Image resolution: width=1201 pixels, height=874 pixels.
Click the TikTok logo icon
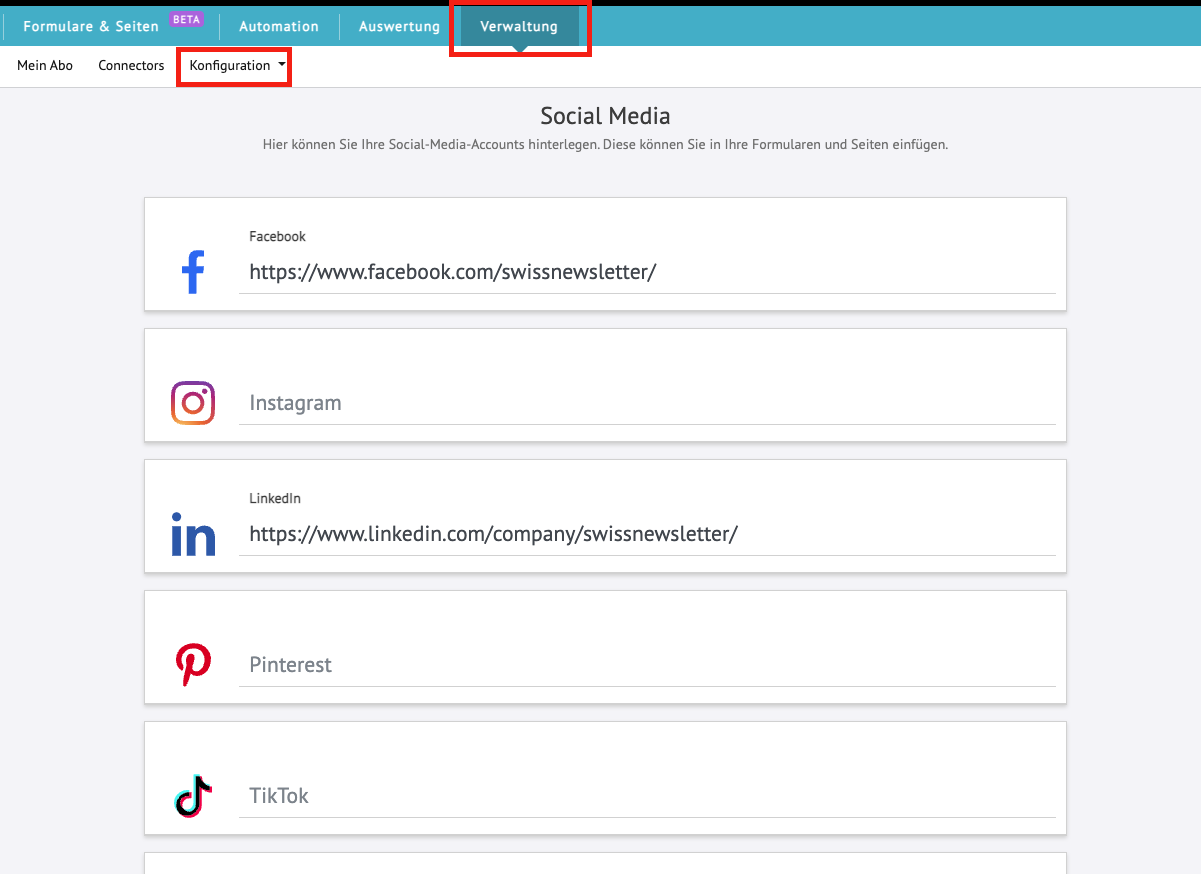point(193,796)
